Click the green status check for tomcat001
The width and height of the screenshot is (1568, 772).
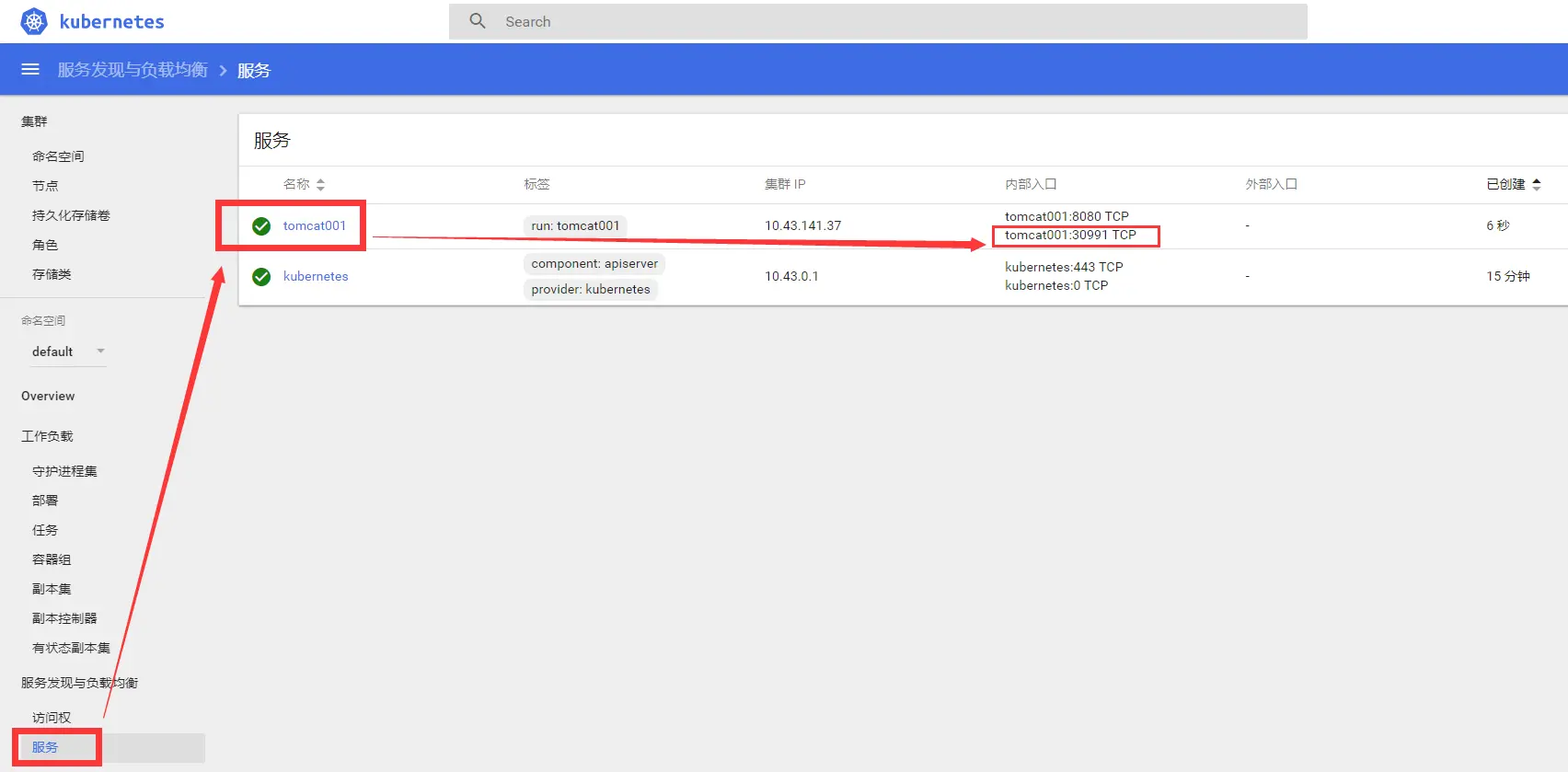(x=261, y=225)
